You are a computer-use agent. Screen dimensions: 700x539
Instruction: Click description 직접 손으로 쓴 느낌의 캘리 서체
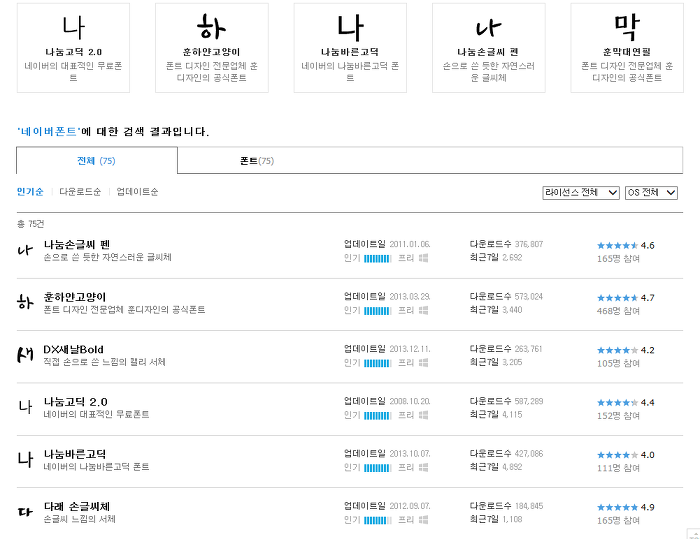click(104, 362)
